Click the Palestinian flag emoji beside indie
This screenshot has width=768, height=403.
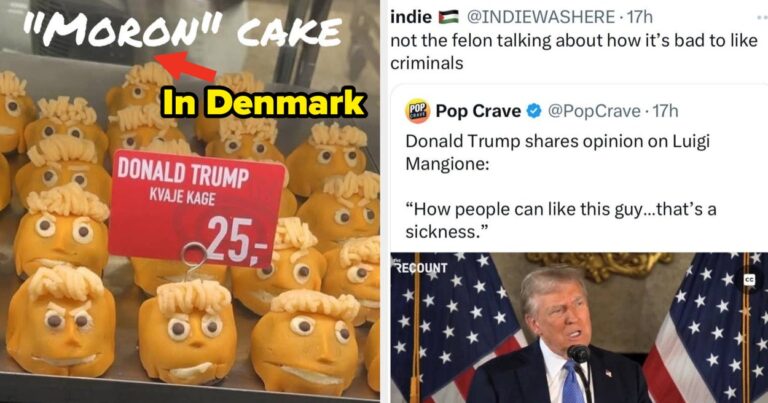pyautogui.click(x=448, y=17)
